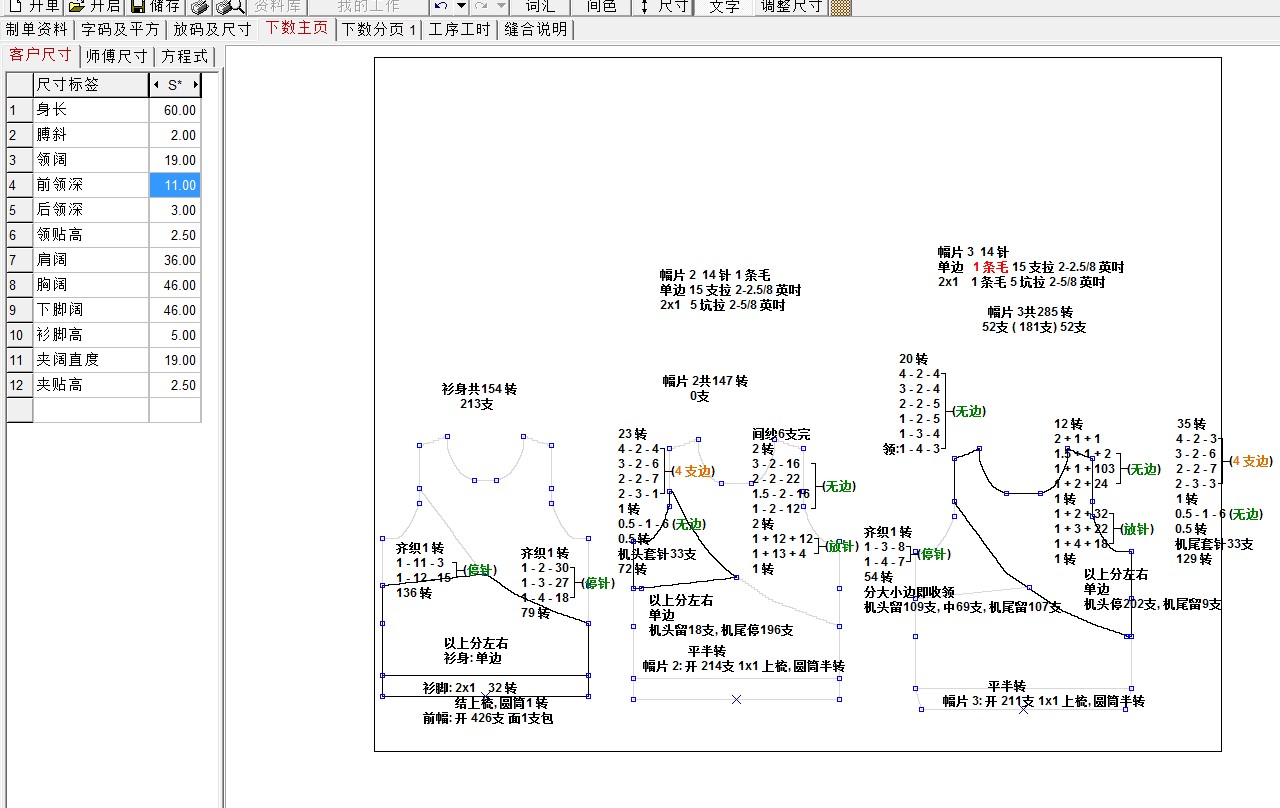Open the undo history dropdown arrow
Image resolution: width=1280 pixels, height=808 pixels.
462,6
